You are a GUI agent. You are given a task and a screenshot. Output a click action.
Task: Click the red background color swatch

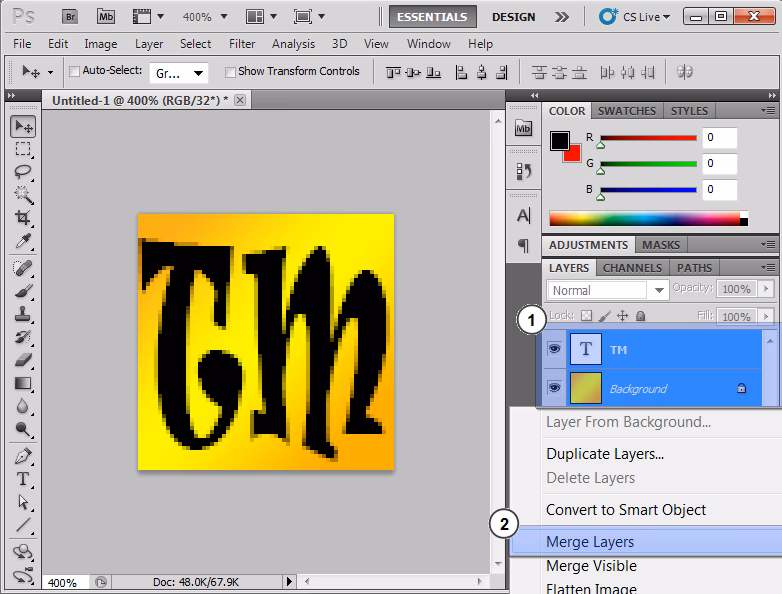coord(572,153)
